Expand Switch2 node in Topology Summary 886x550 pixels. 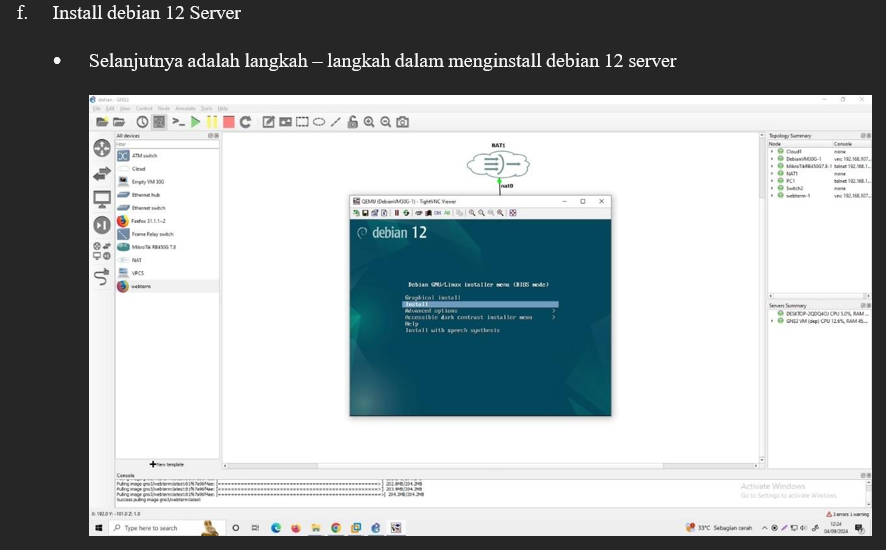tap(772, 188)
